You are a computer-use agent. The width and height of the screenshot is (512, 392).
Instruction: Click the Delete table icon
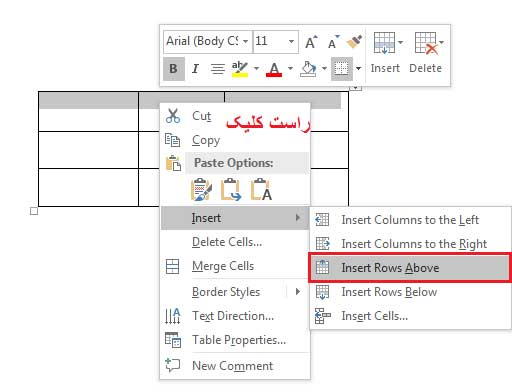pyautogui.click(x=426, y=43)
